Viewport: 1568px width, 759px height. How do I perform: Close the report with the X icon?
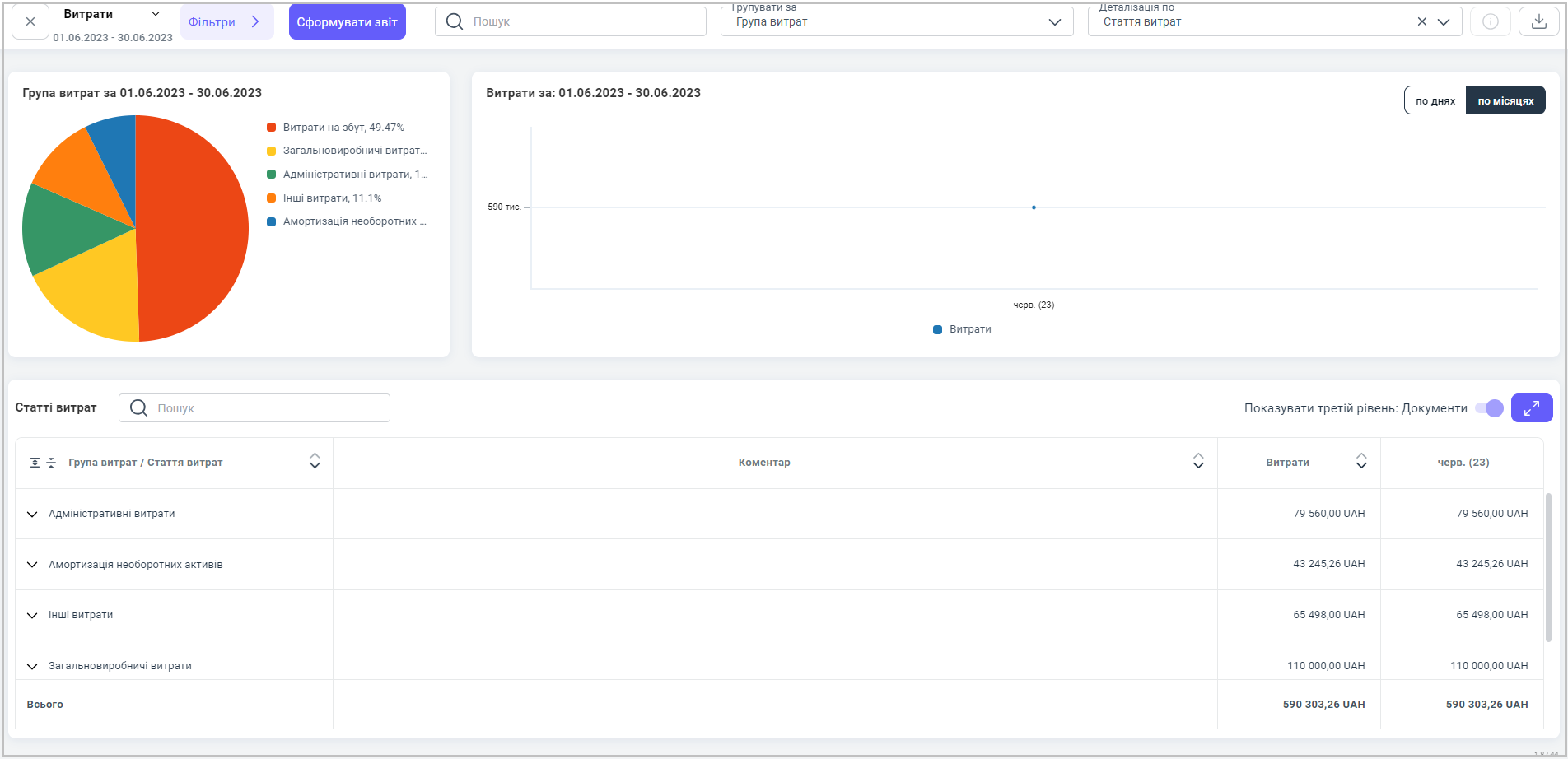30,21
